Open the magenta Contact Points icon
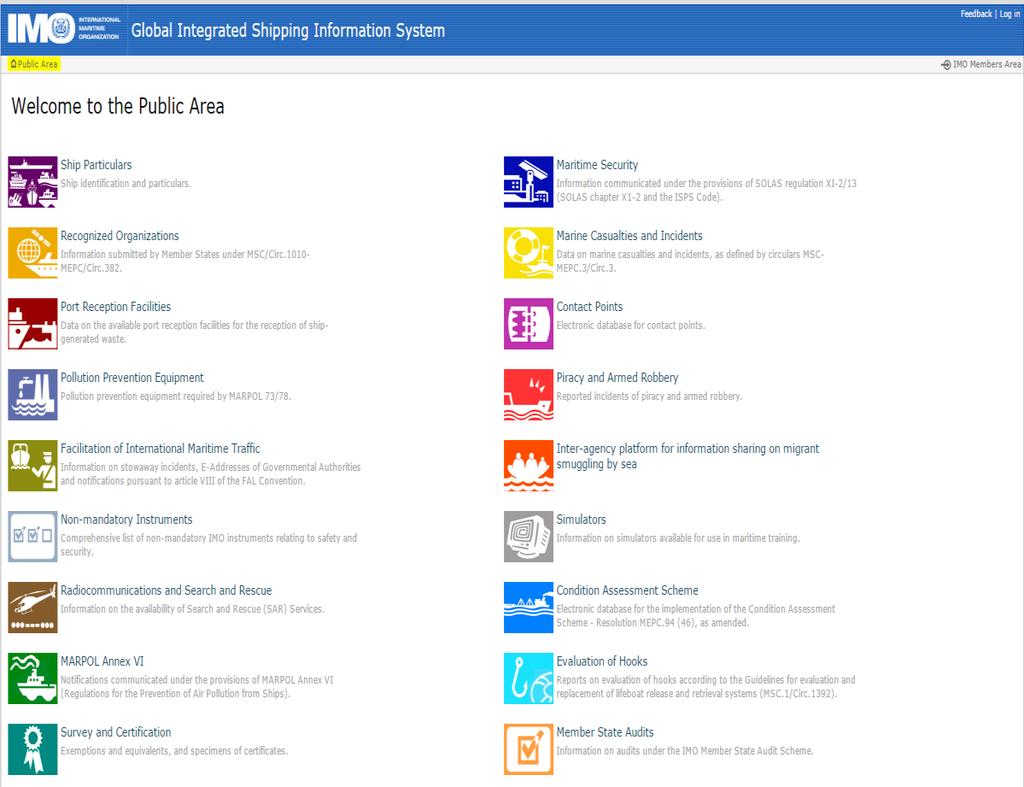The width and height of the screenshot is (1024, 787). click(528, 324)
